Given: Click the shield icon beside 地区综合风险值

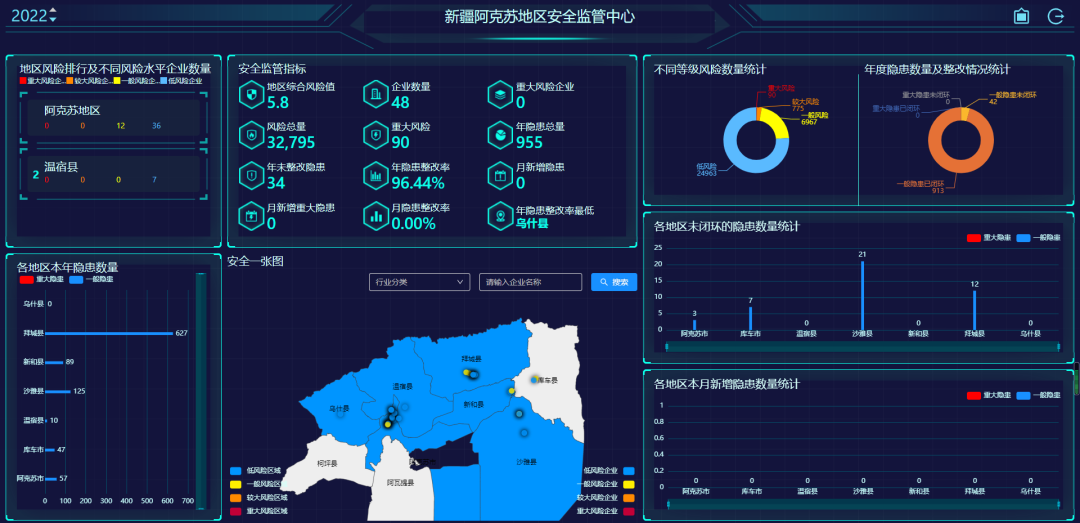Looking at the screenshot, I should coord(250,94).
